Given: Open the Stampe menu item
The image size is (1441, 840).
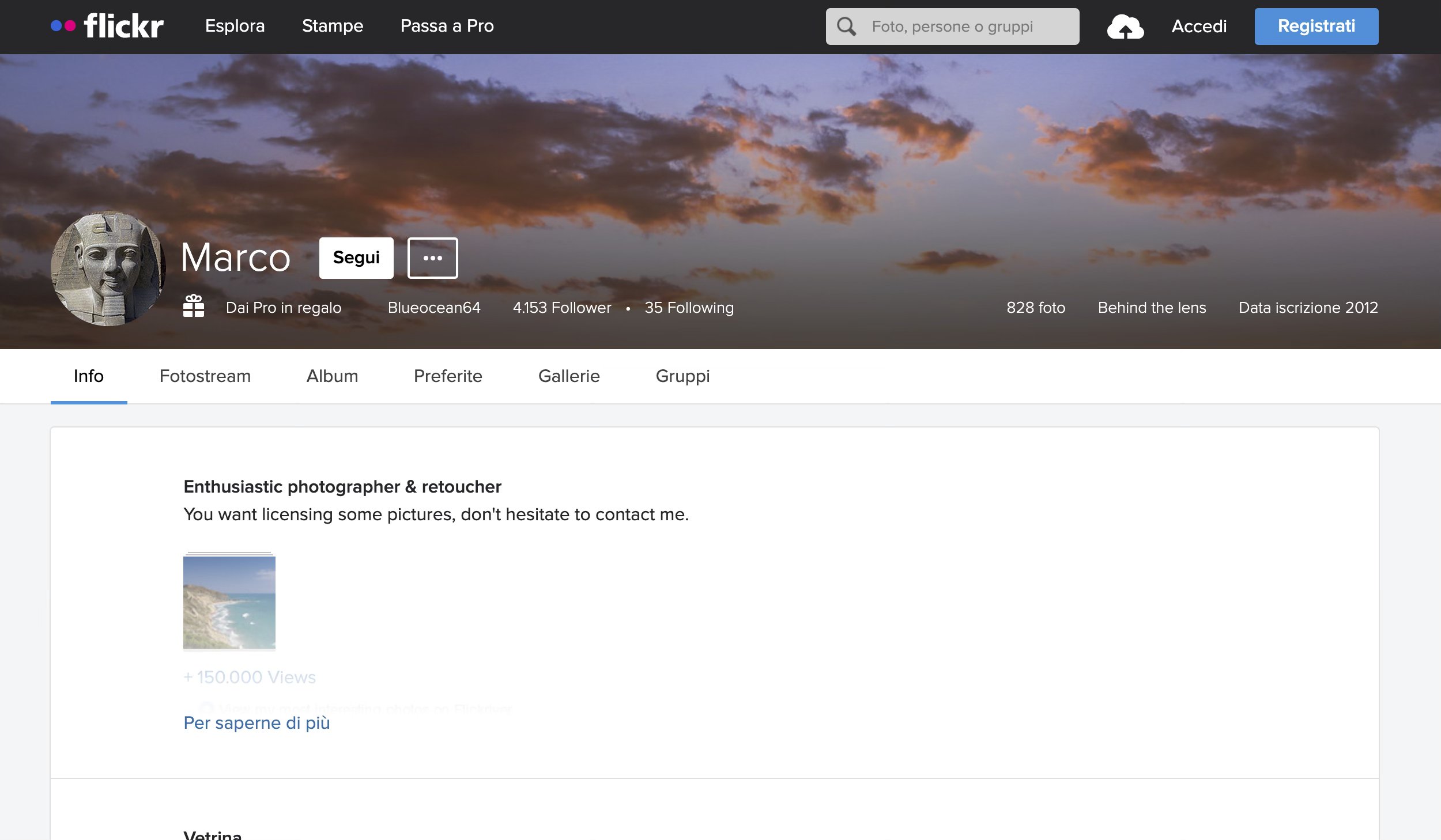Looking at the screenshot, I should [333, 26].
